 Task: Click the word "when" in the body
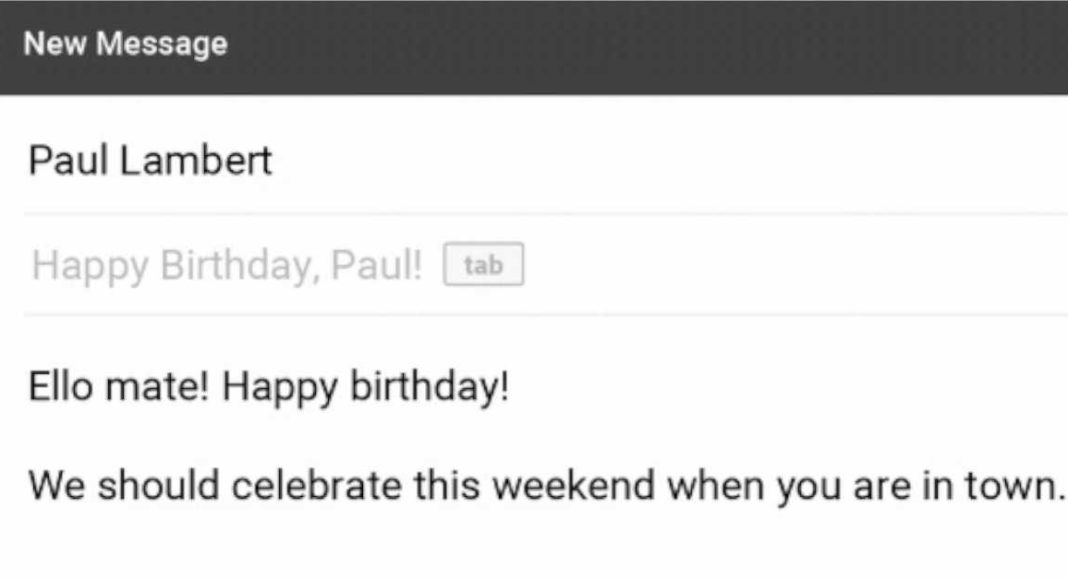[x=712, y=486]
